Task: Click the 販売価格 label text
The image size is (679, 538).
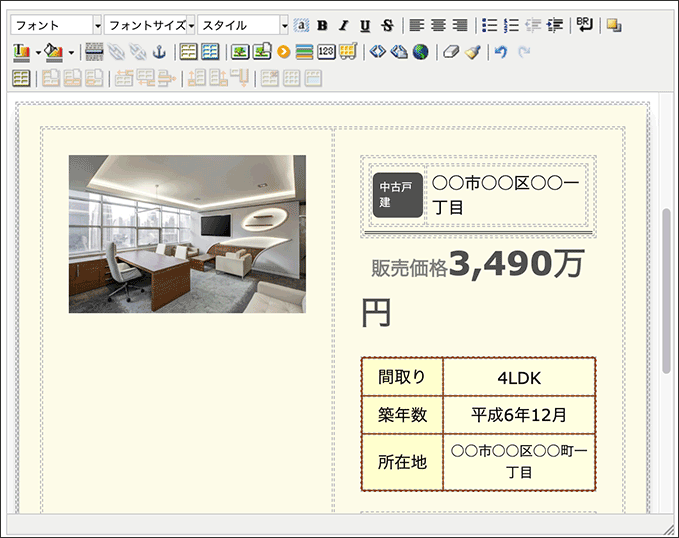Action: click(x=409, y=268)
